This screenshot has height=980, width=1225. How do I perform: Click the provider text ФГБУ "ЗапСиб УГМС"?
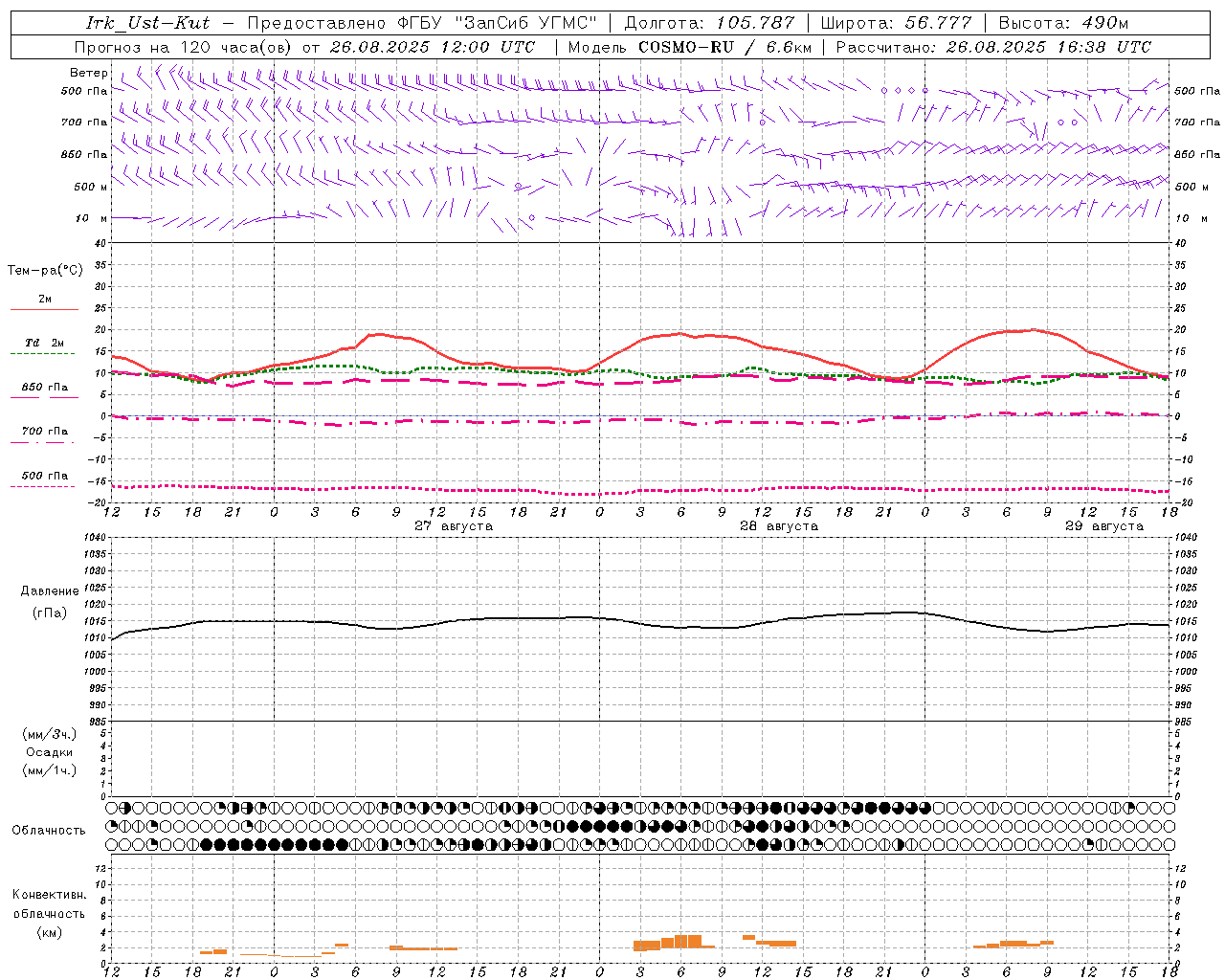(497, 23)
